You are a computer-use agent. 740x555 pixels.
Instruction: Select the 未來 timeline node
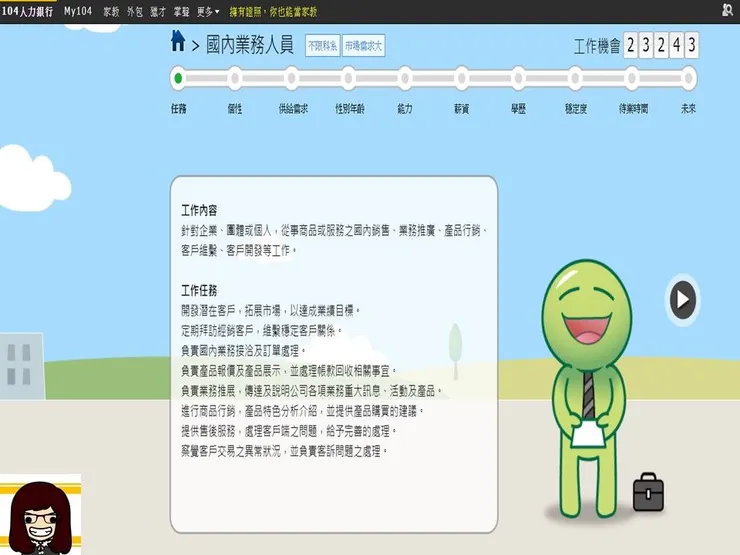[688, 78]
